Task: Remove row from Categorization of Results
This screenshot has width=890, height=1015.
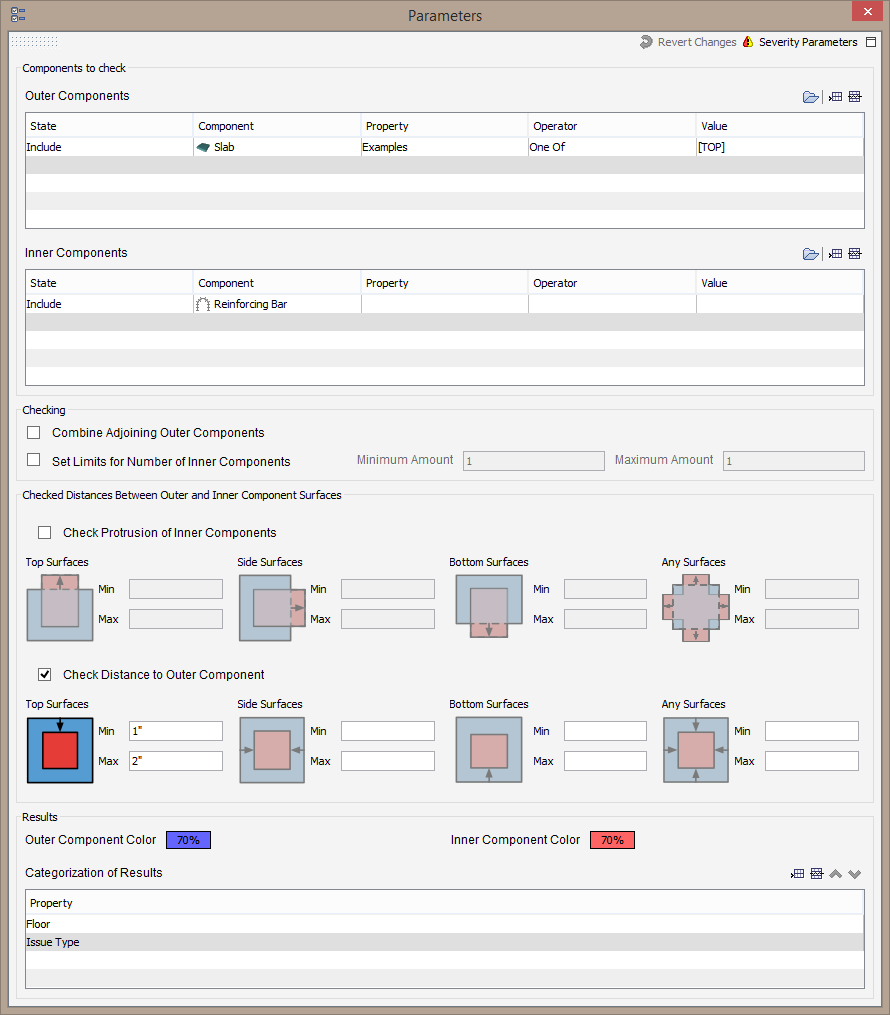Action: (x=817, y=874)
